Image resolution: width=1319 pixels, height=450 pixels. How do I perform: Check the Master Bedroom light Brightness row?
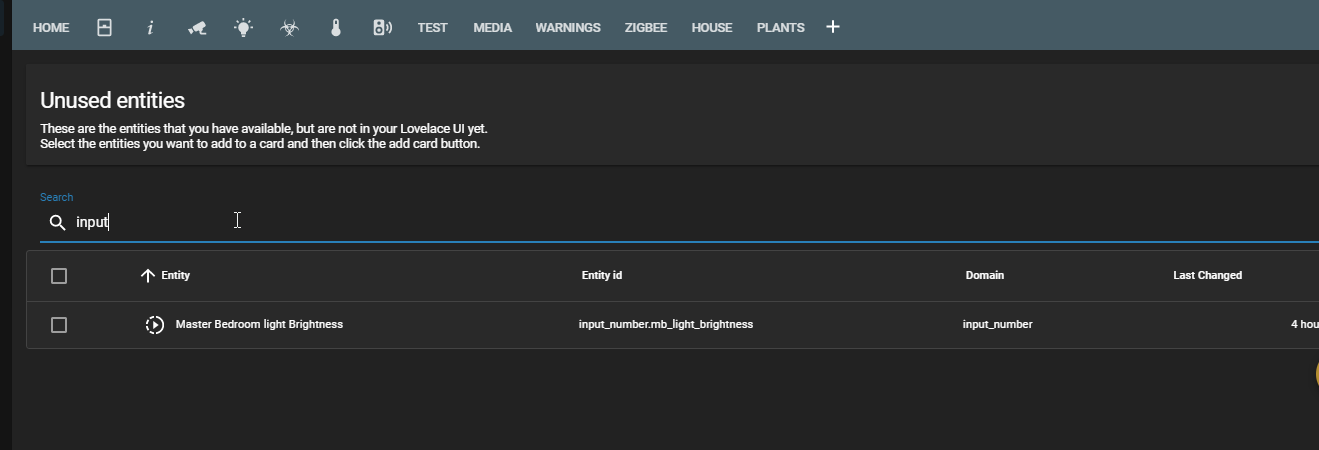[59, 325]
